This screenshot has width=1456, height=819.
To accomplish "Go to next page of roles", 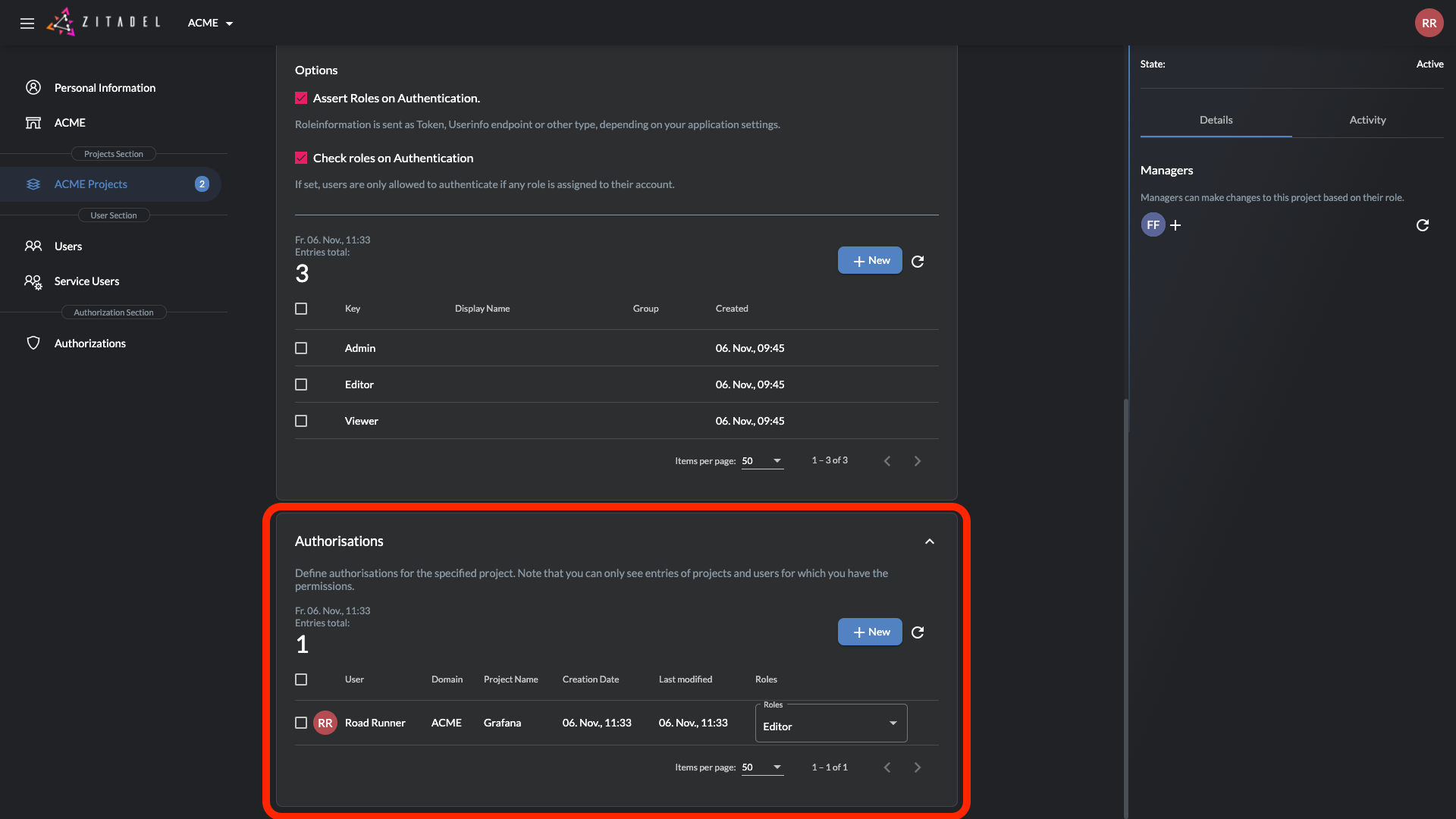I will pyautogui.click(x=918, y=461).
